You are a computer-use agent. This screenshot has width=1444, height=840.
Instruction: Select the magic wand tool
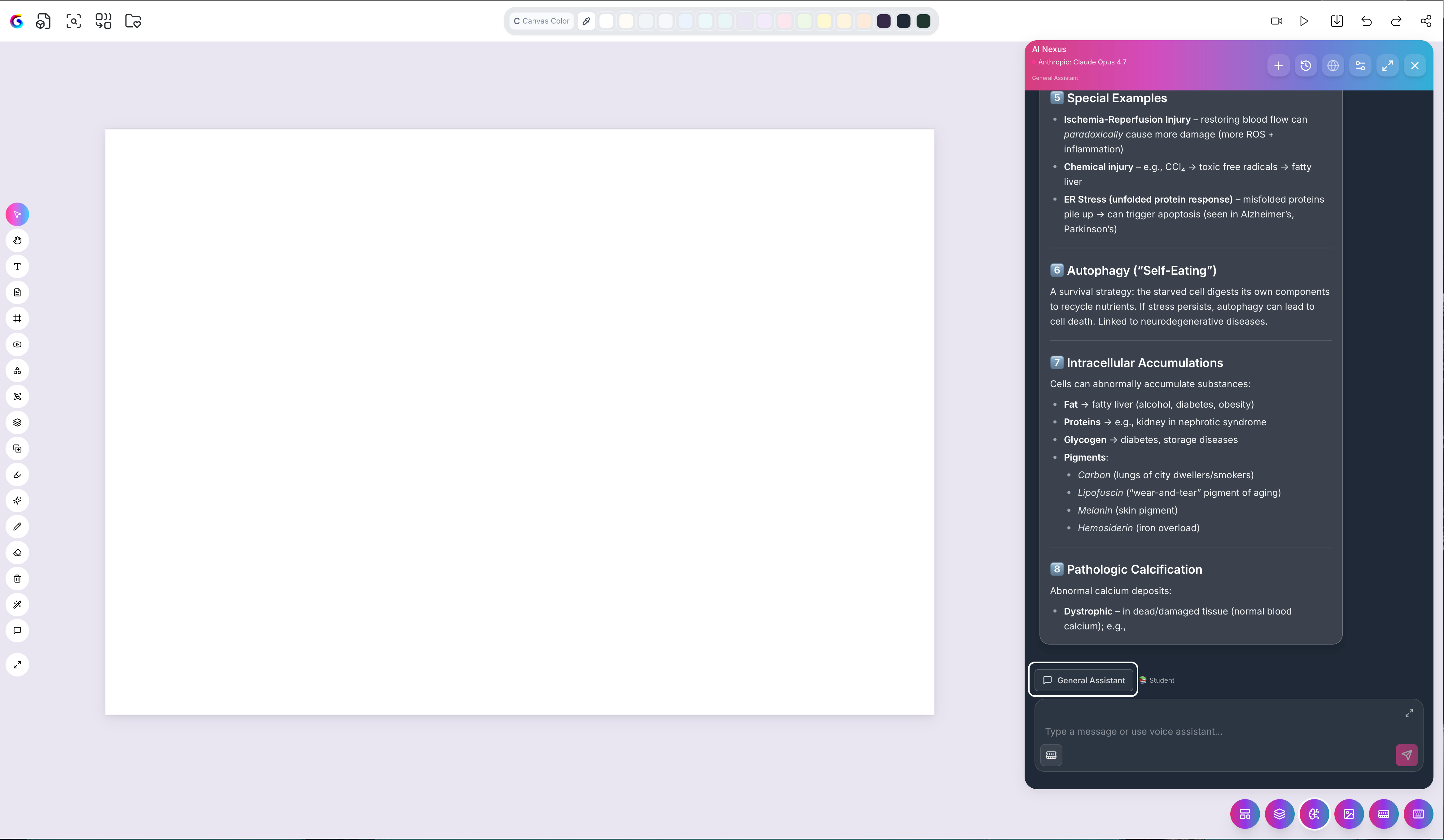17,605
